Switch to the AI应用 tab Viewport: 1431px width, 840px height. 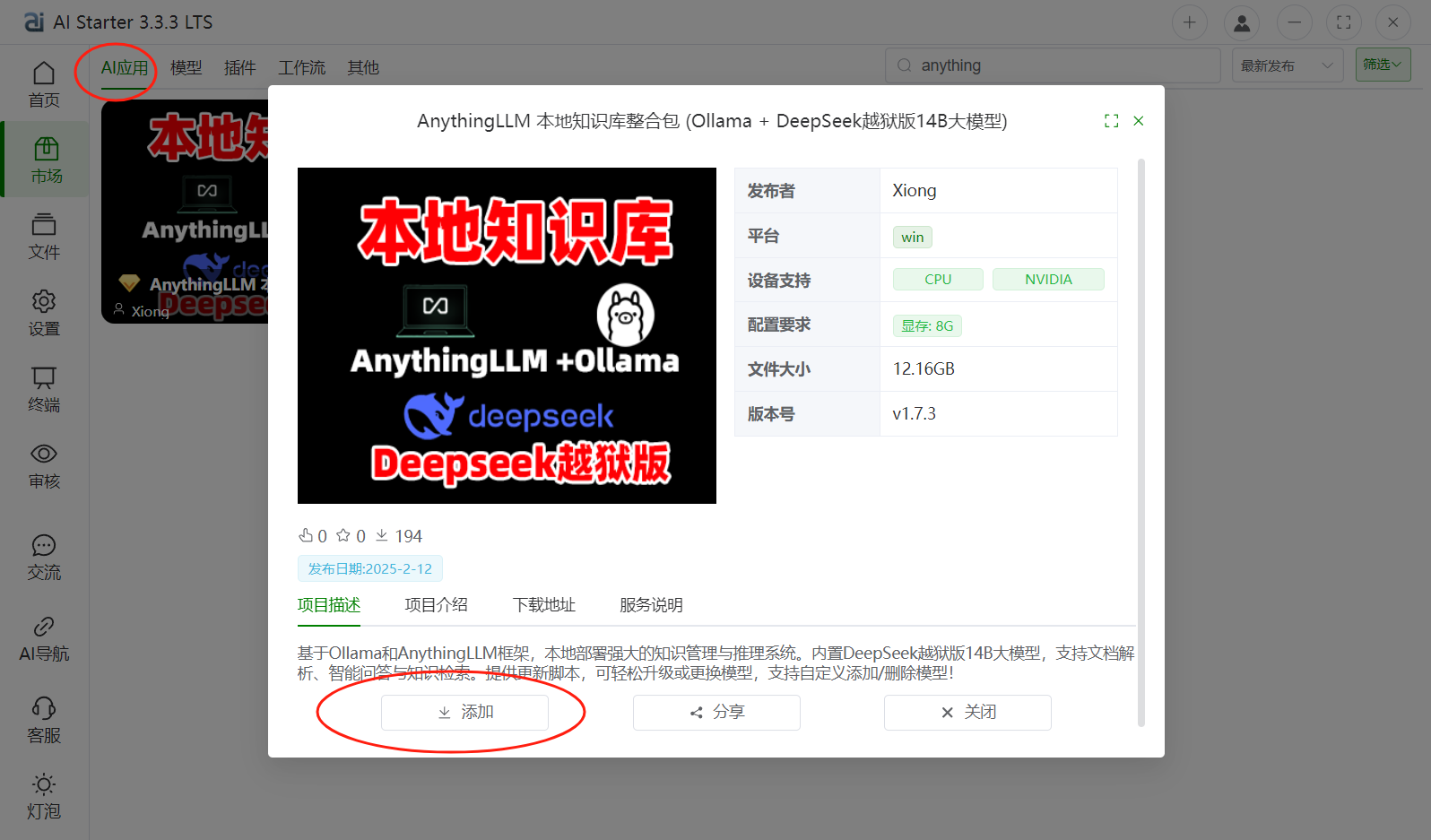(125, 68)
